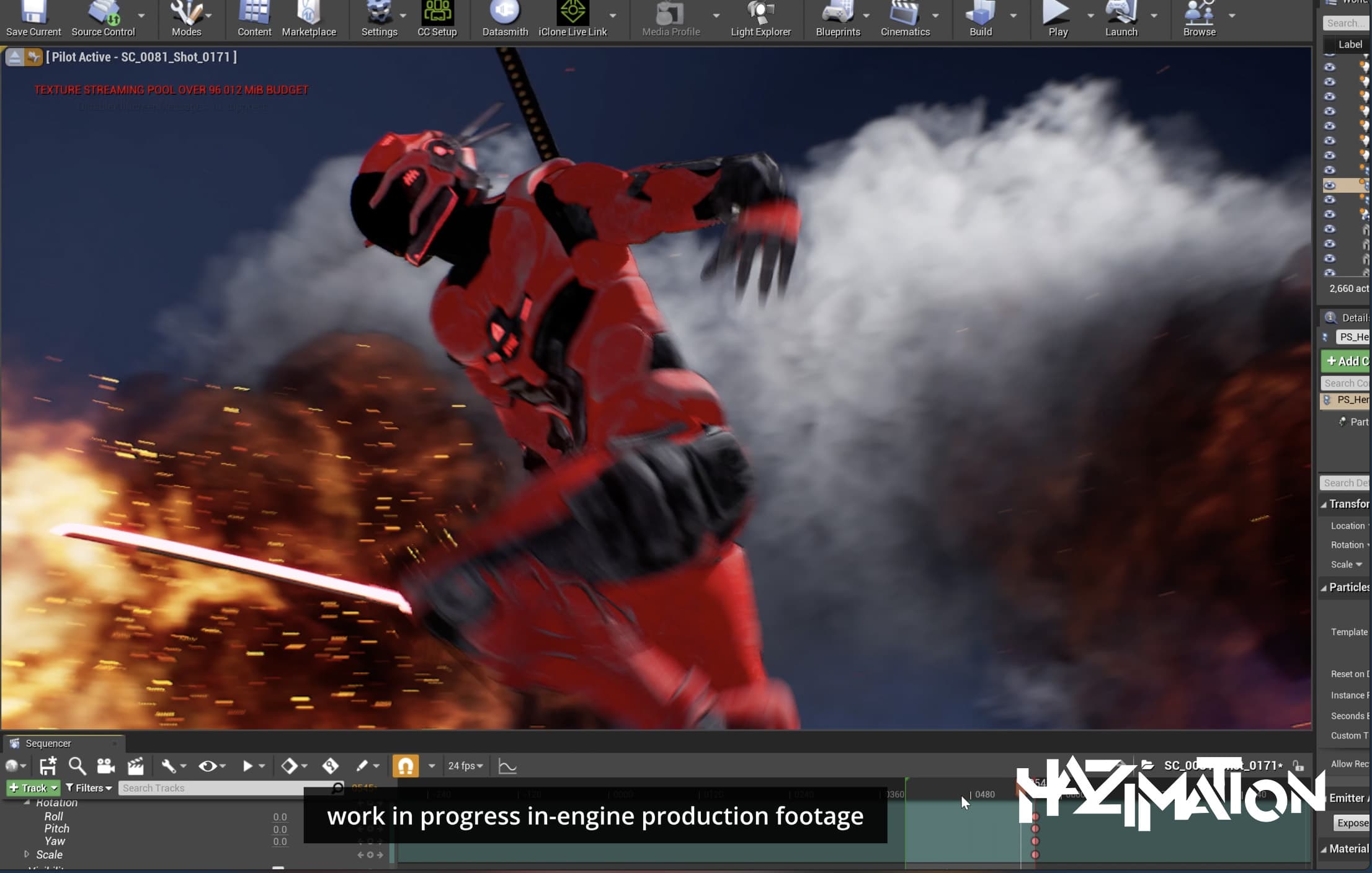Click the Sequencer auto-key icon
The image size is (1372, 873).
point(330,766)
